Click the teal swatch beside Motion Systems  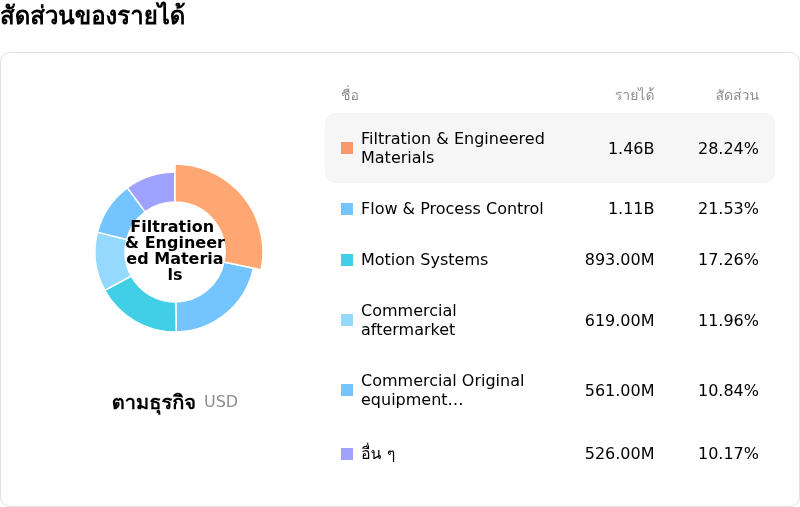(347, 260)
